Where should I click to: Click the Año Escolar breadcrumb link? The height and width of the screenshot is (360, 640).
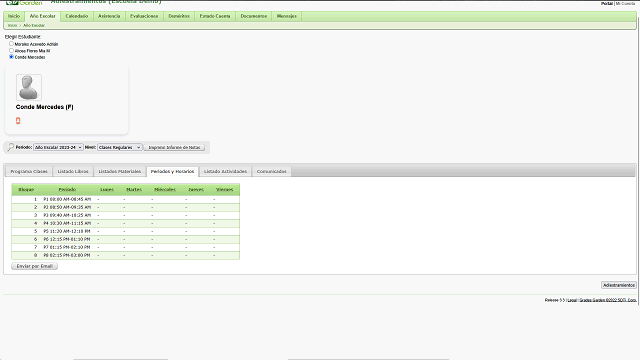pos(34,25)
